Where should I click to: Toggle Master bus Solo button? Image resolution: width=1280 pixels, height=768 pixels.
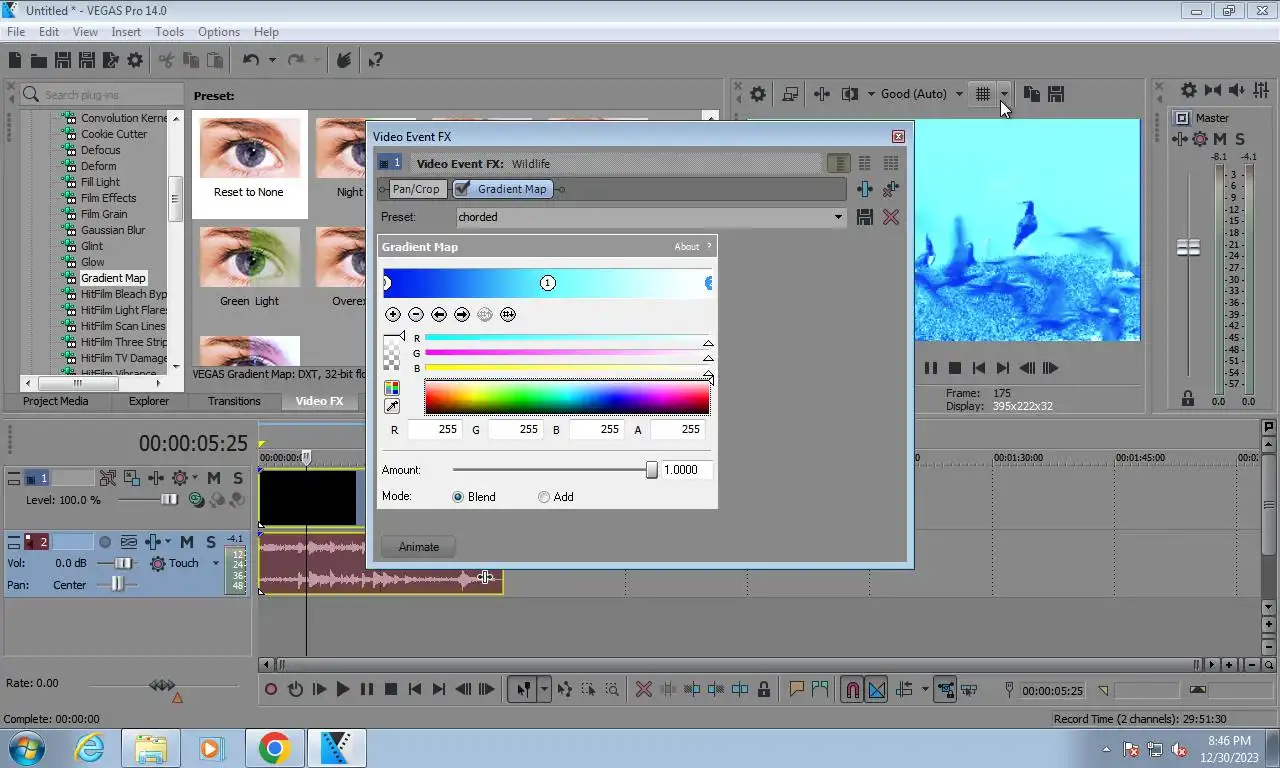1240,139
